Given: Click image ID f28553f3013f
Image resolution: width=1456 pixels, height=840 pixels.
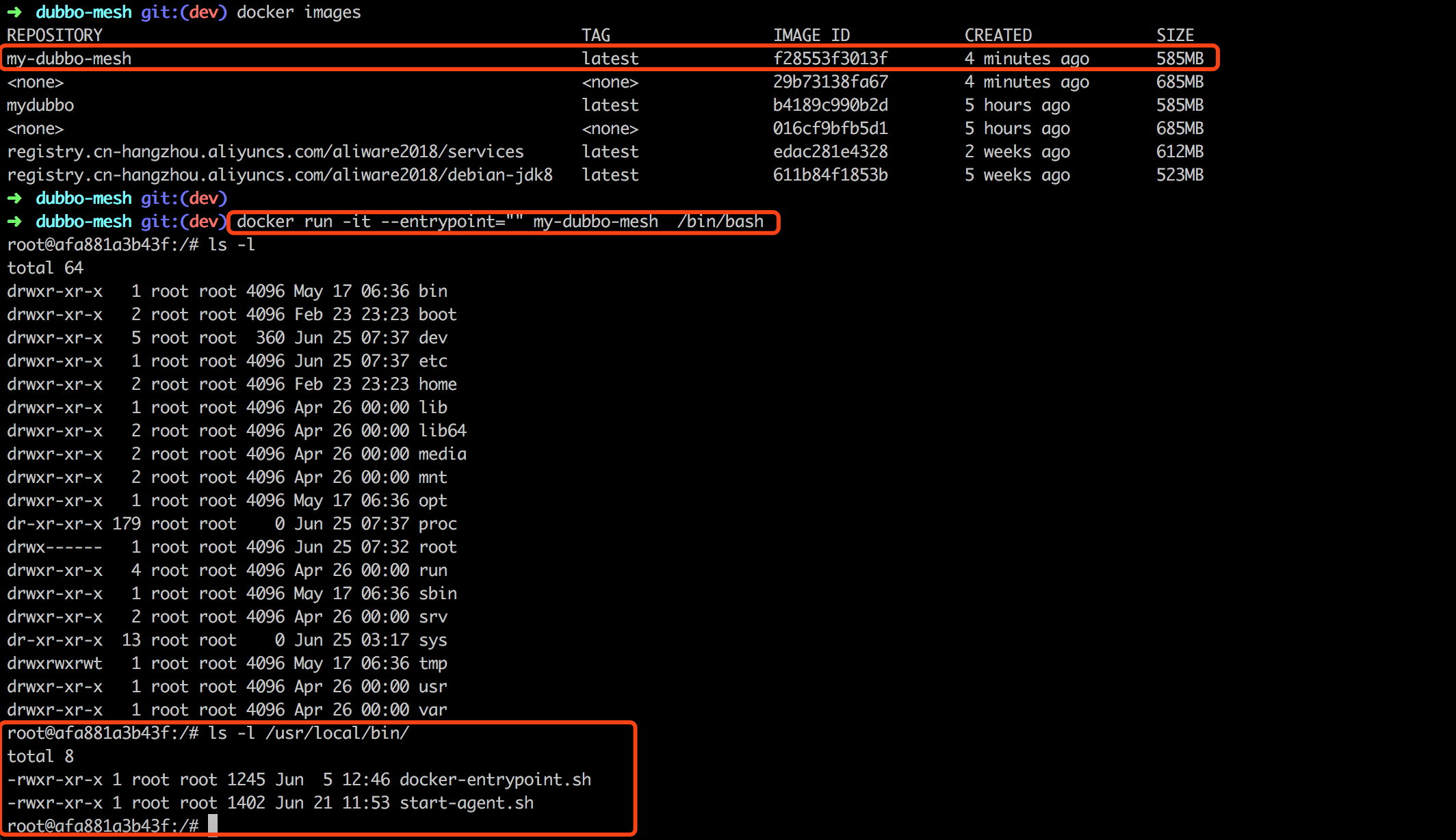Looking at the screenshot, I should tap(830, 59).
